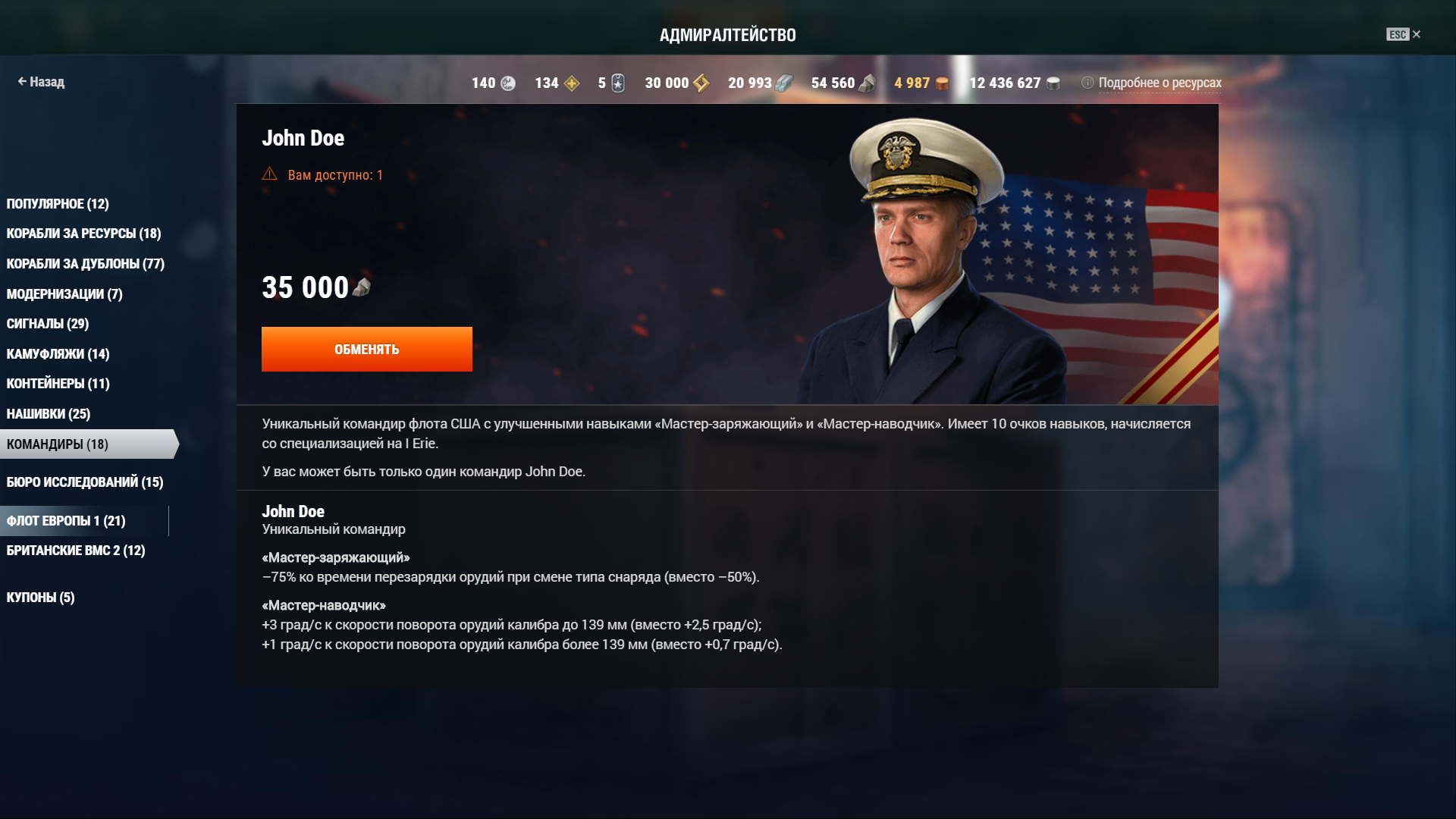This screenshot has height=819, width=1456.
Task: Click the dog tag token icon beside 5
Action: click(618, 83)
